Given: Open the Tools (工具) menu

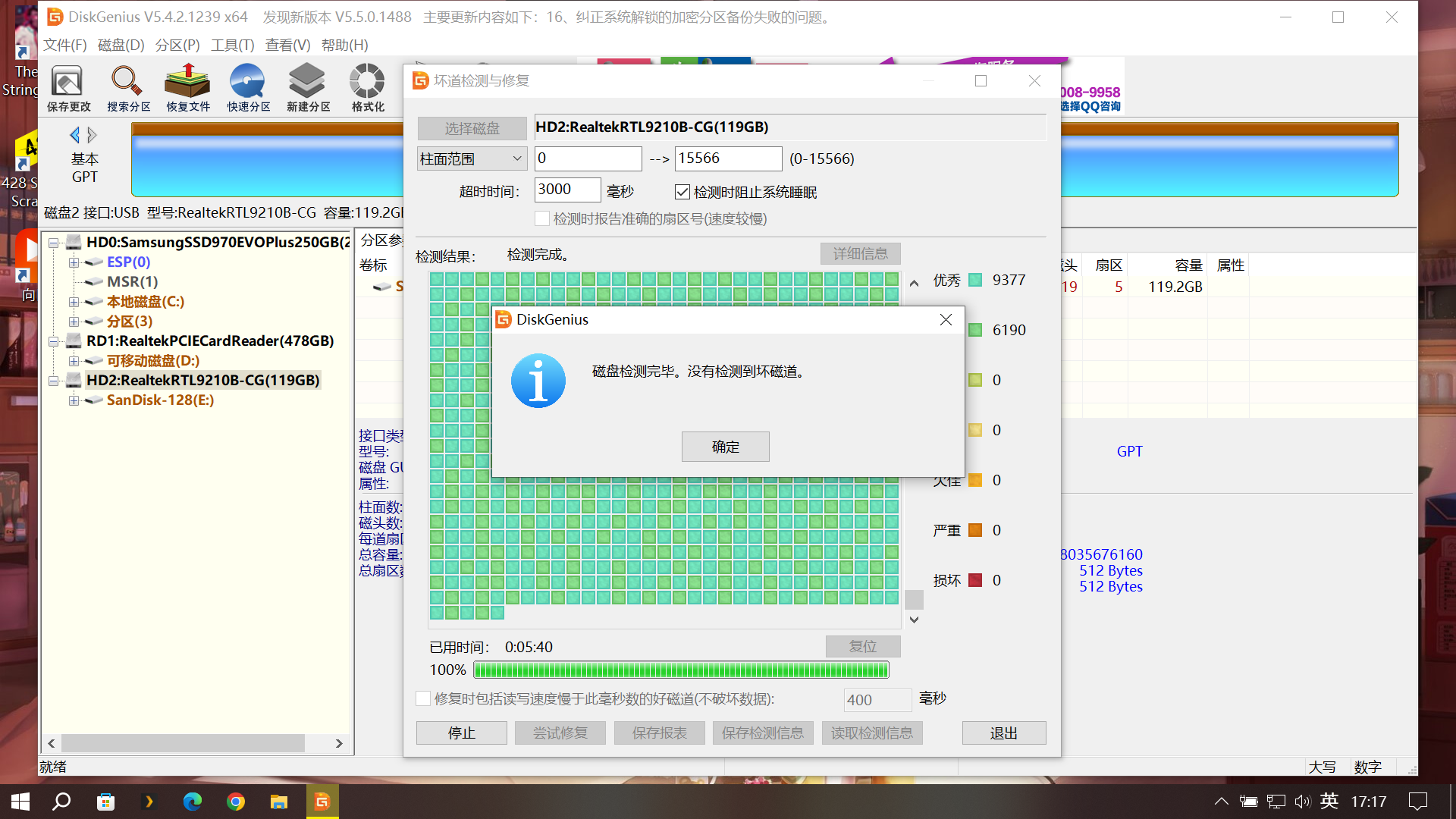Looking at the screenshot, I should (233, 45).
